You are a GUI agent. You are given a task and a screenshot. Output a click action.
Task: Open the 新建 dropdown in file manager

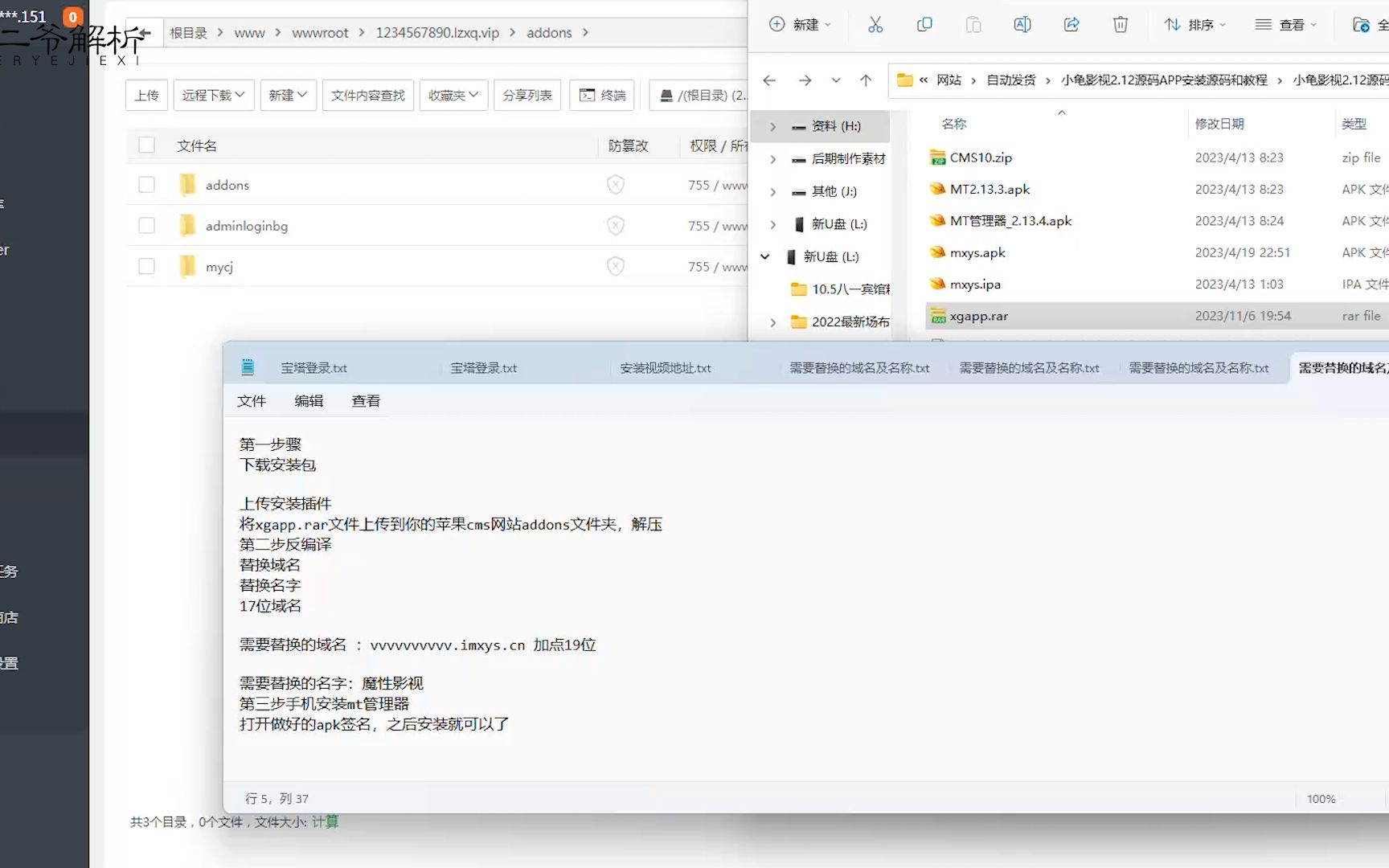pos(288,95)
